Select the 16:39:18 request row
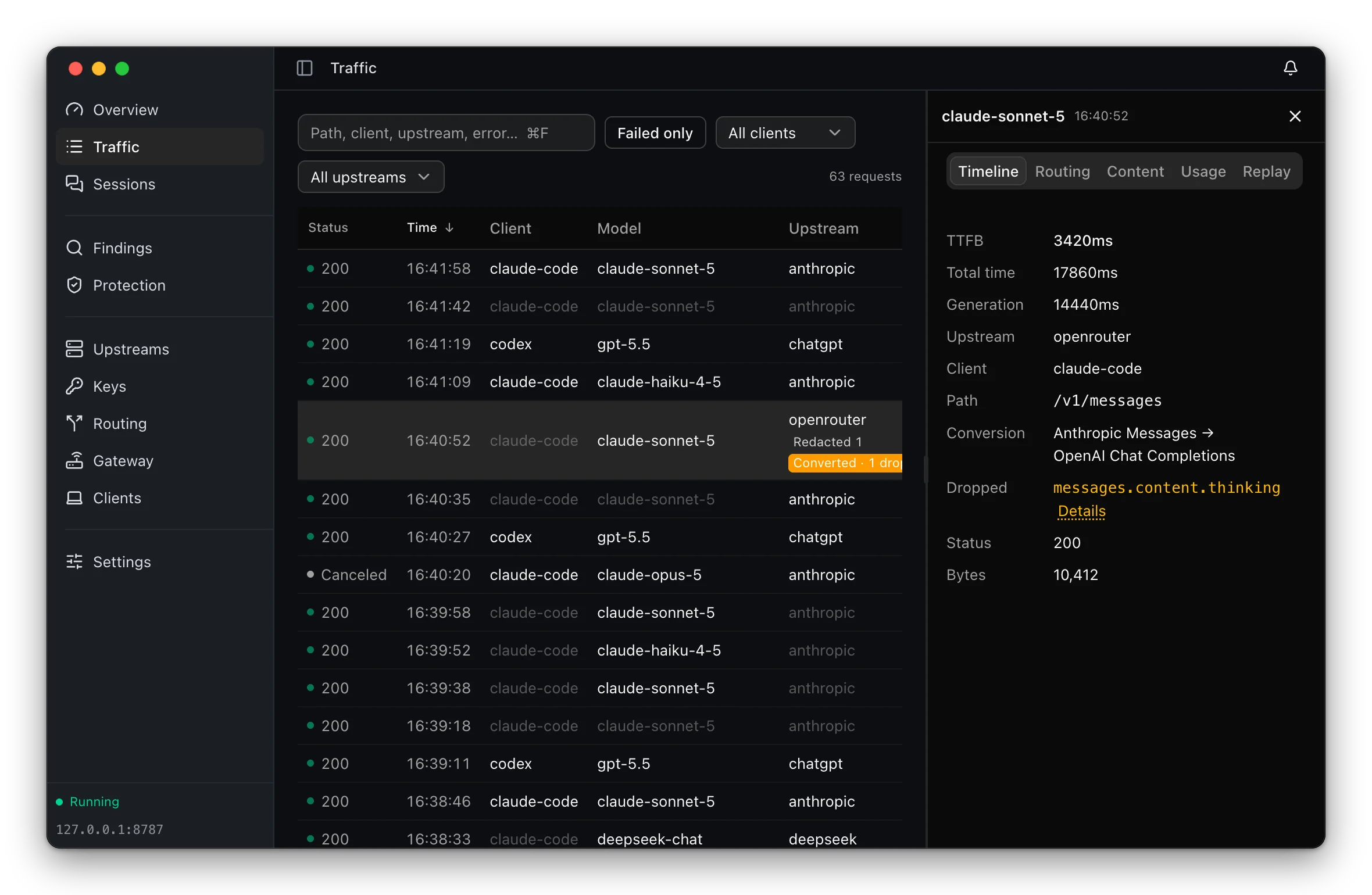The image size is (1372, 895). (600, 726)
